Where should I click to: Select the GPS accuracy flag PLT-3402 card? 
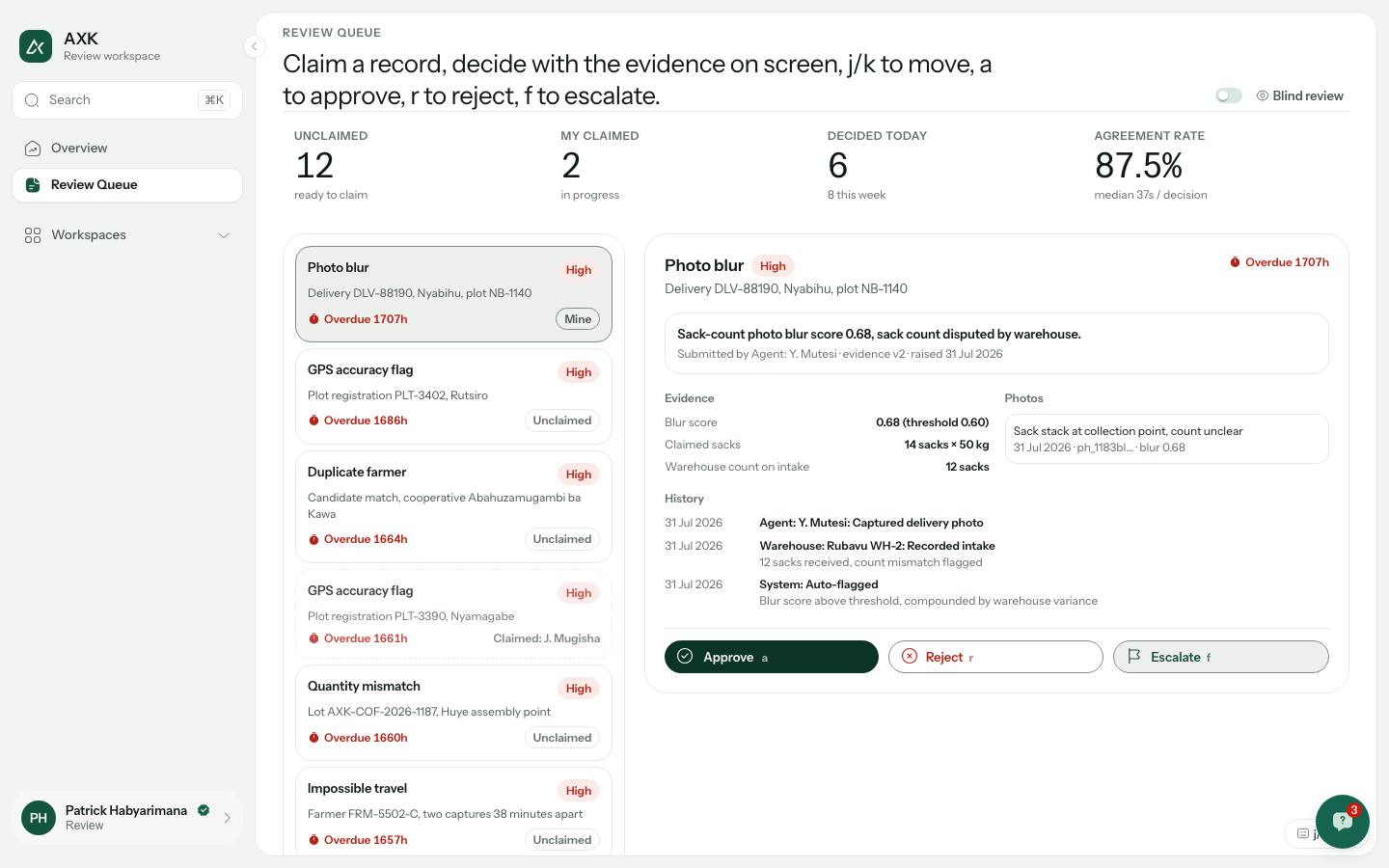pyautogui.click(x=453, y=396)
